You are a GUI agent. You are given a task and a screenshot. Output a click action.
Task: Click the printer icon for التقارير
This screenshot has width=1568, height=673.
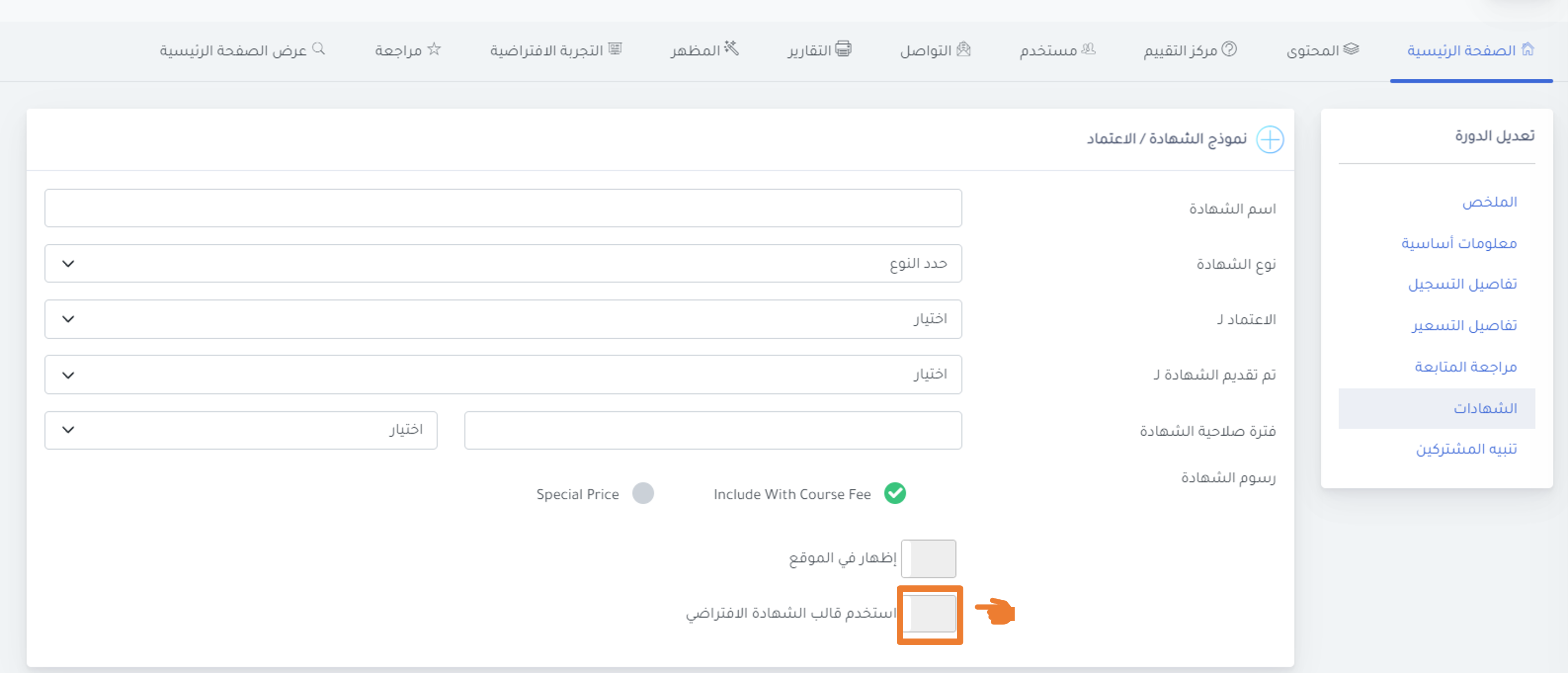pos(843,49)
